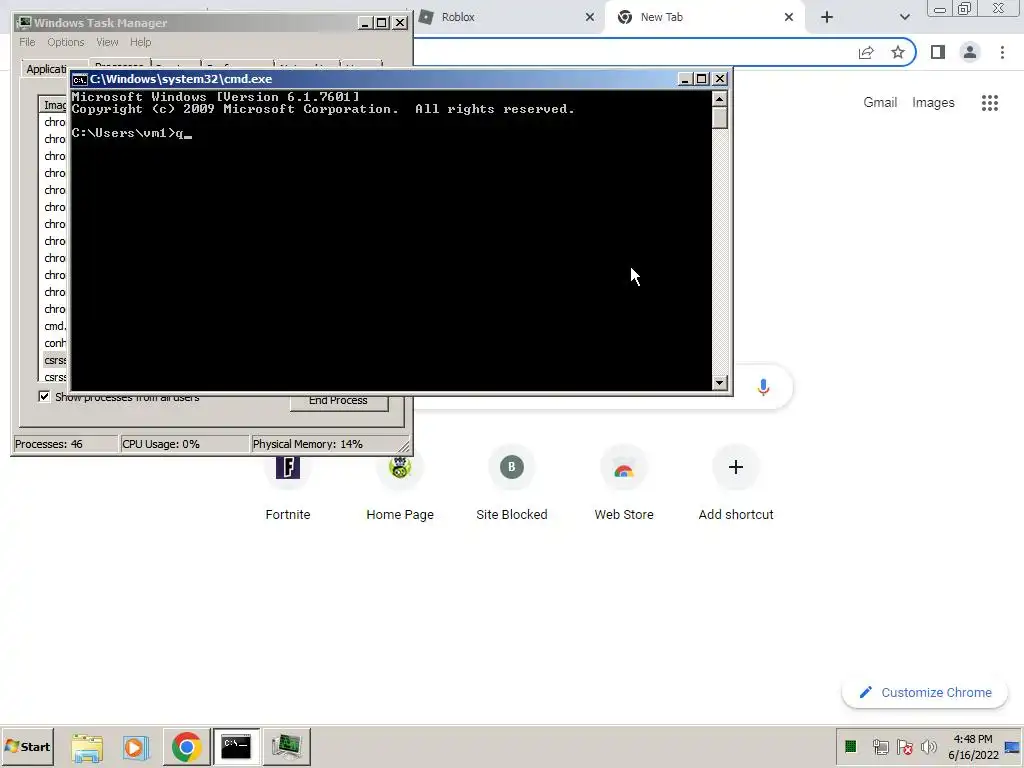Open Chrome side panel icon
The height and width of the screenshot is (768, 1024).
pyautogui.click(x=938, y=52)
